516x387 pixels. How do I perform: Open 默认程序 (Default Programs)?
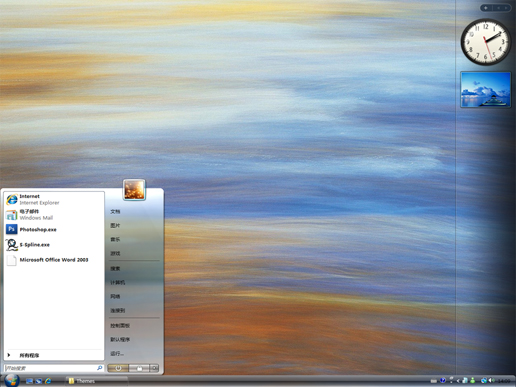[x=120, y=340]
